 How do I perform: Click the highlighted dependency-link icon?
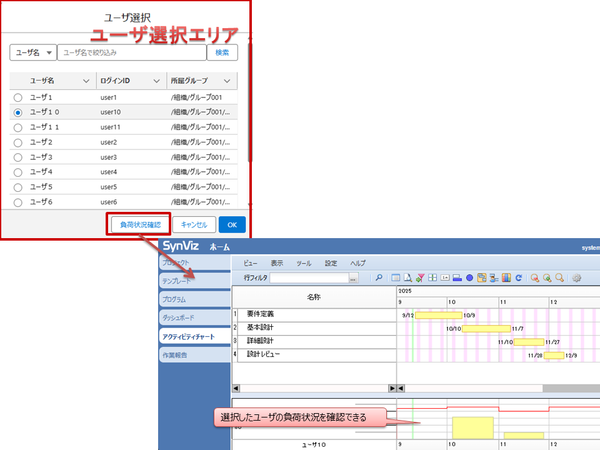click(x=482, y=278)
